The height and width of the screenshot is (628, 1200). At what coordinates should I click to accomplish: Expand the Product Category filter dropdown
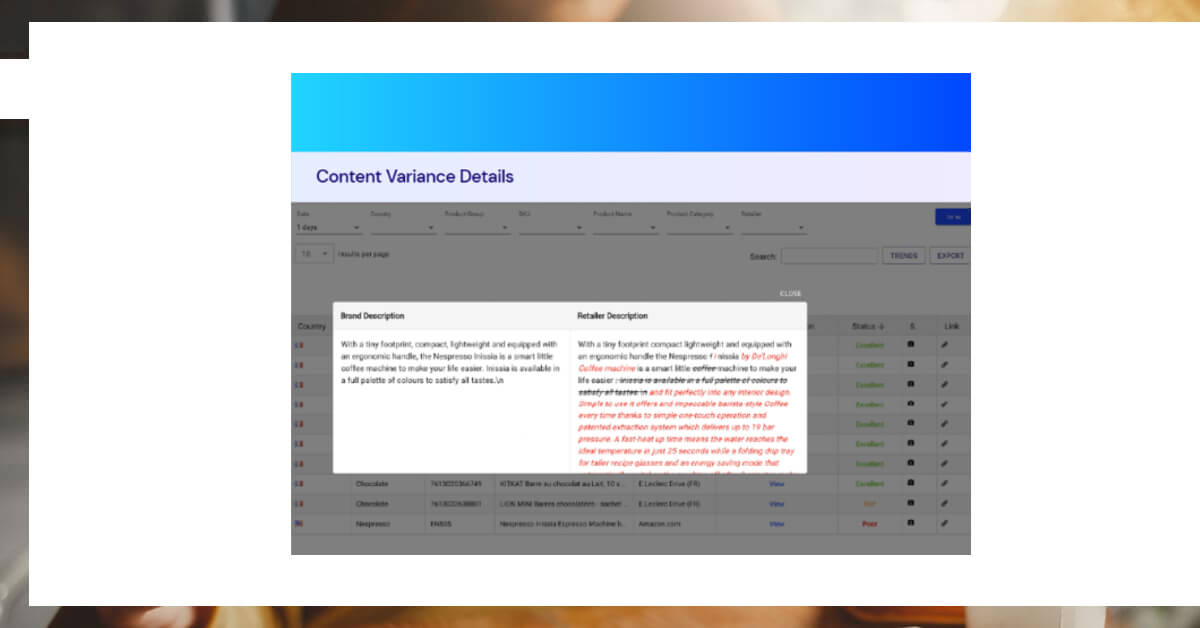click(699, 228)
